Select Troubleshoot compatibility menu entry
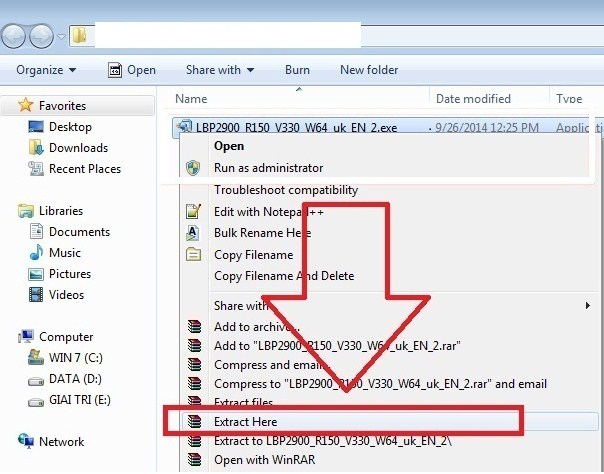604x474 pixels. coord(286,190)
